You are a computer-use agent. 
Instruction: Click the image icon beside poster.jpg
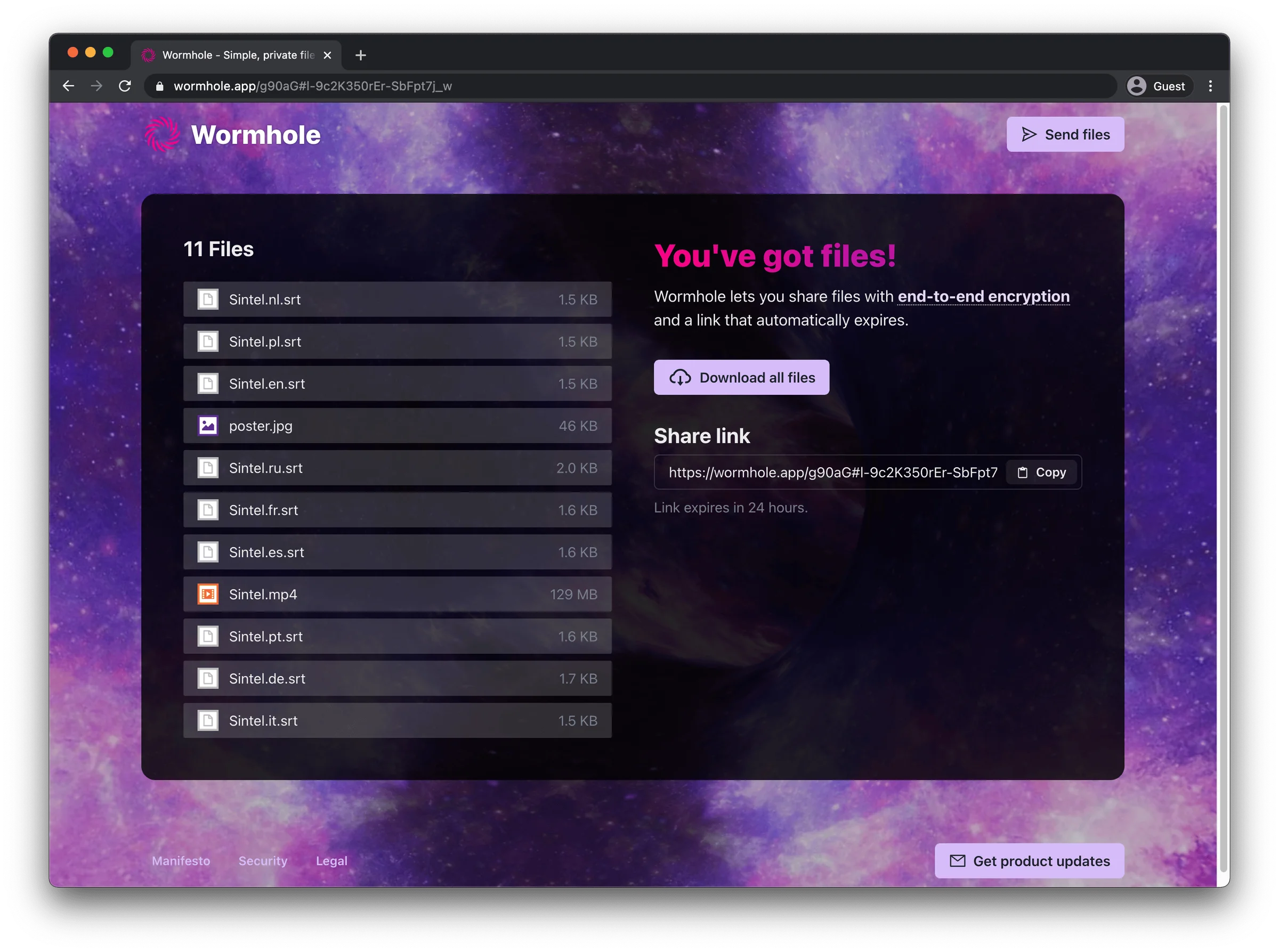click(x=208, y=426)
